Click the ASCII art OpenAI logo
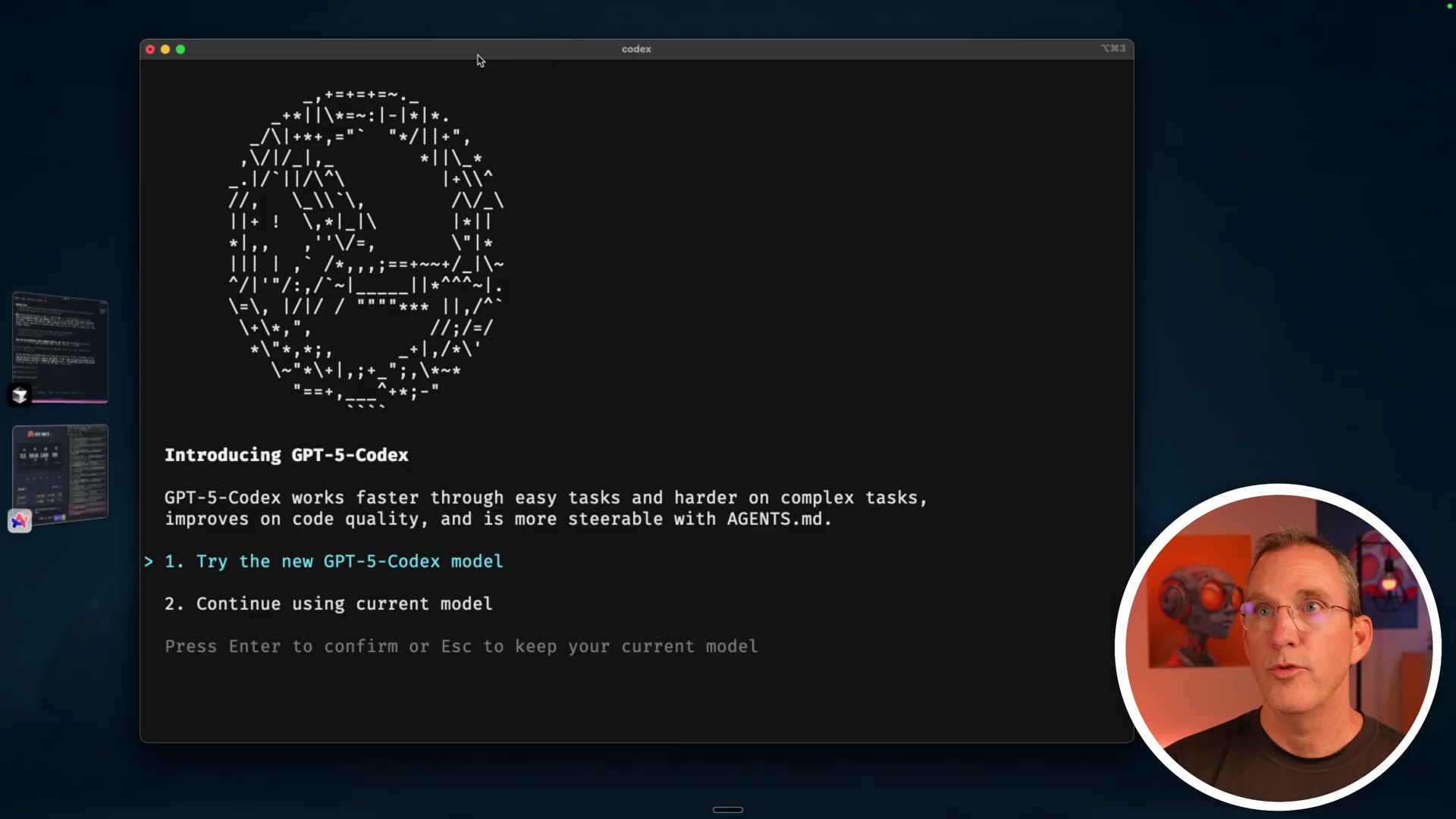This screenshot has width=1456, height=819. (x=366, y=248)
